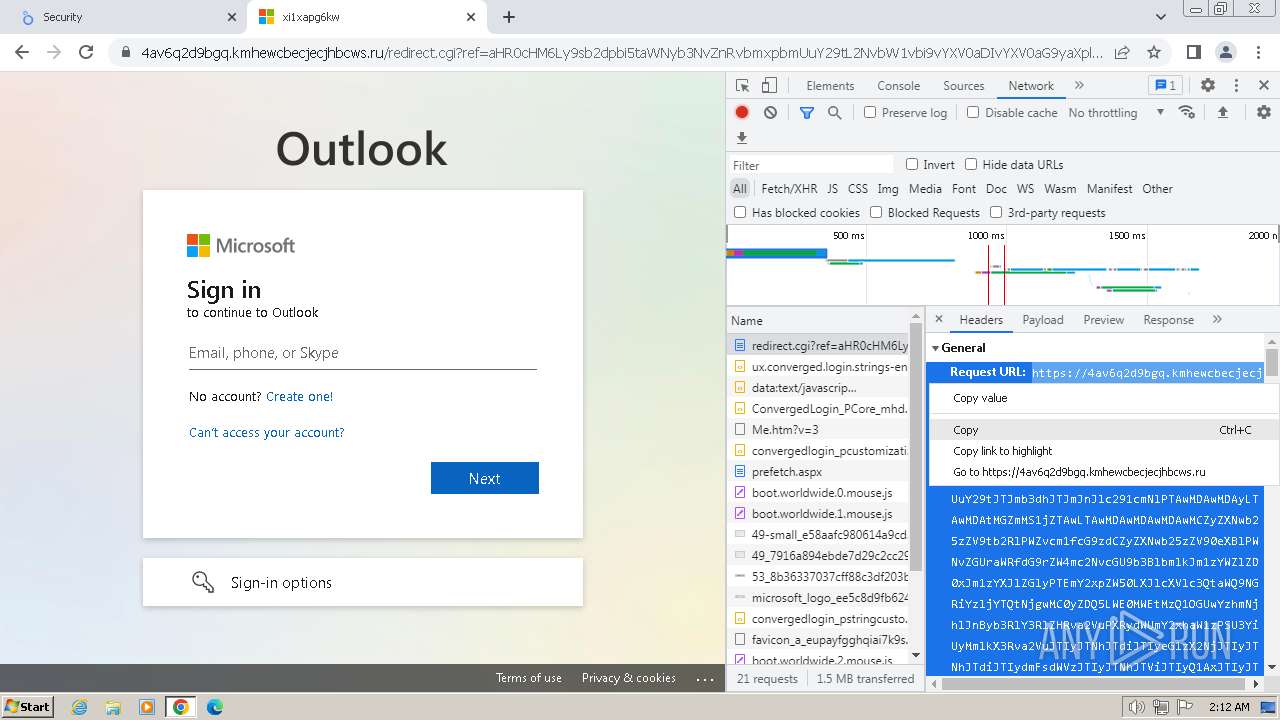The width and height of the screenshot is (1280, 720).
Task: Check Hide data URLs checkbox
Action: [971, 164]
